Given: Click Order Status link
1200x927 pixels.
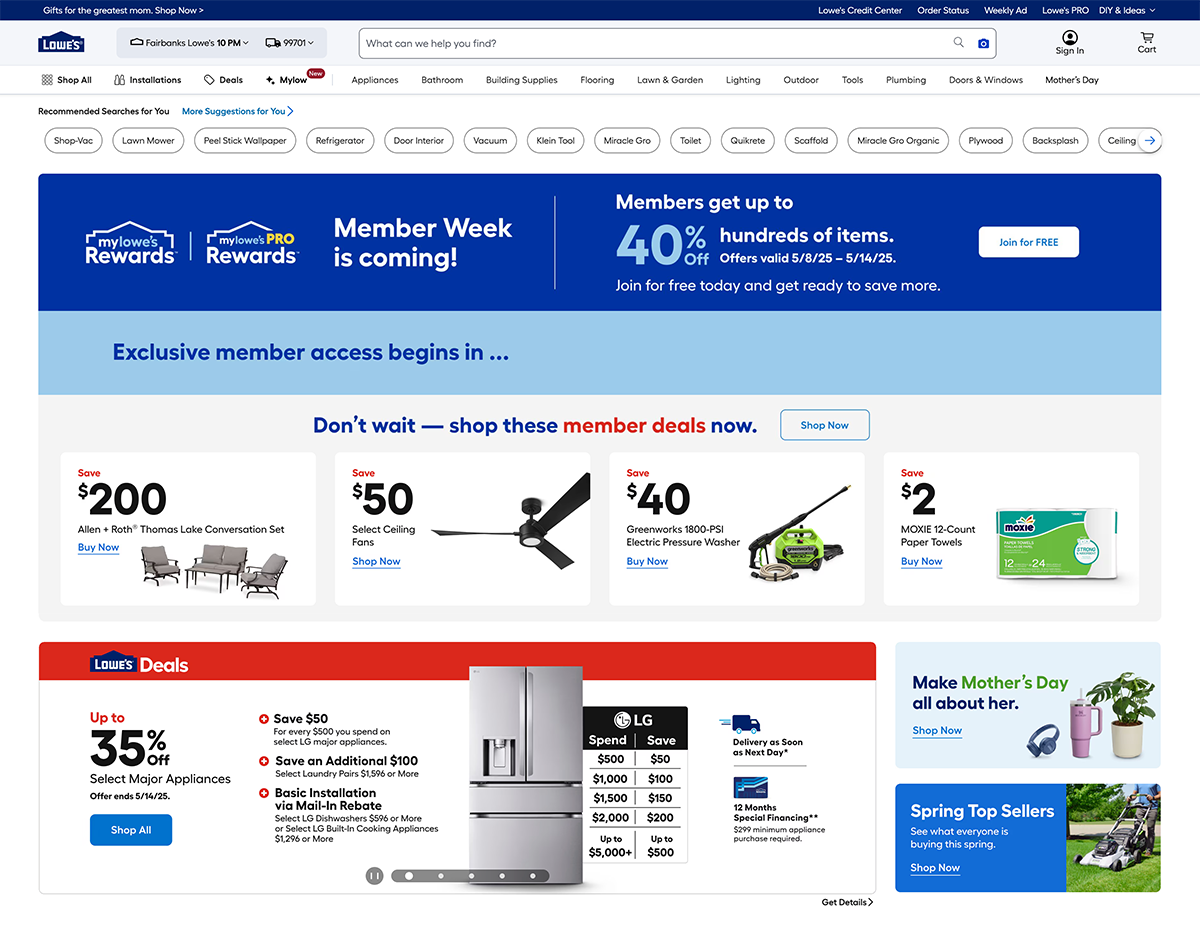Looking at the screenshot, I should click(x=943, y=10).
